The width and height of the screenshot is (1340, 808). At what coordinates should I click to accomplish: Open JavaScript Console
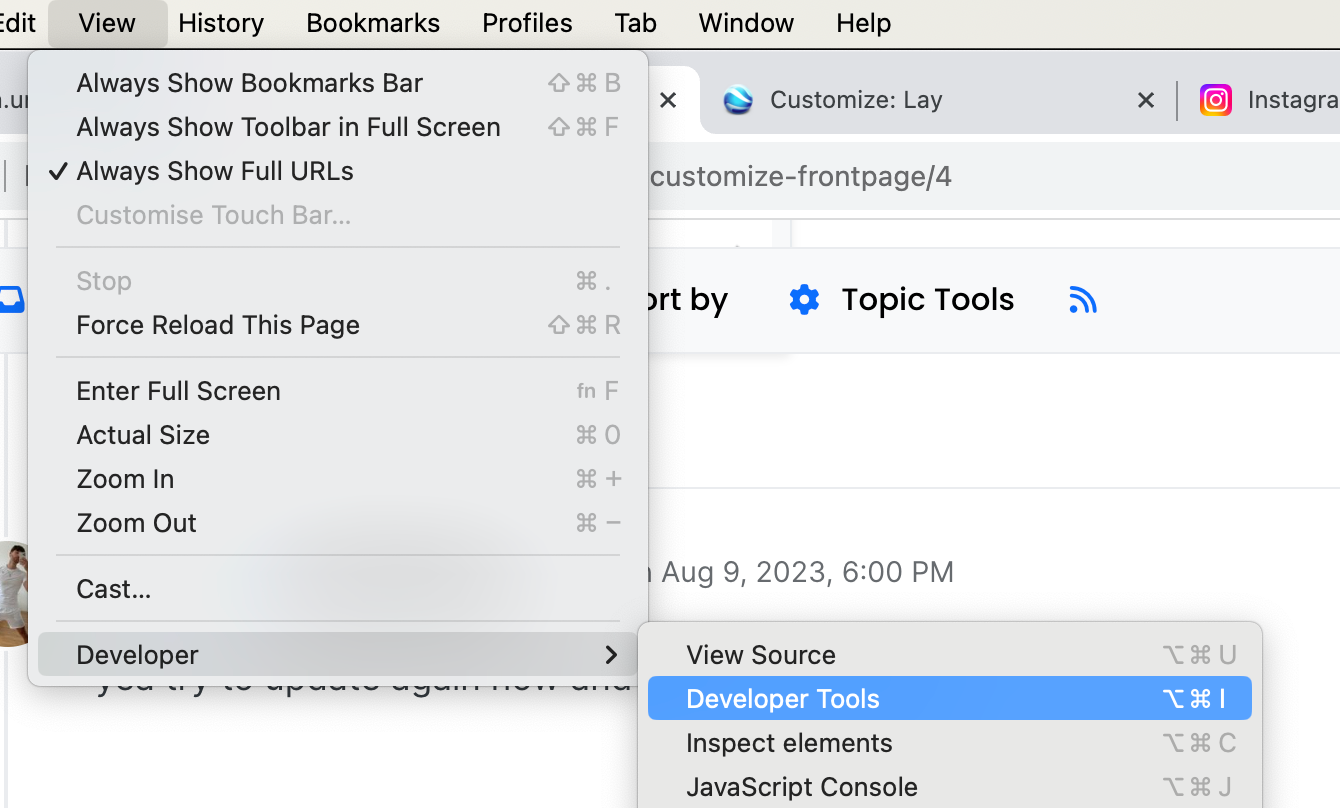coord(800,787)
